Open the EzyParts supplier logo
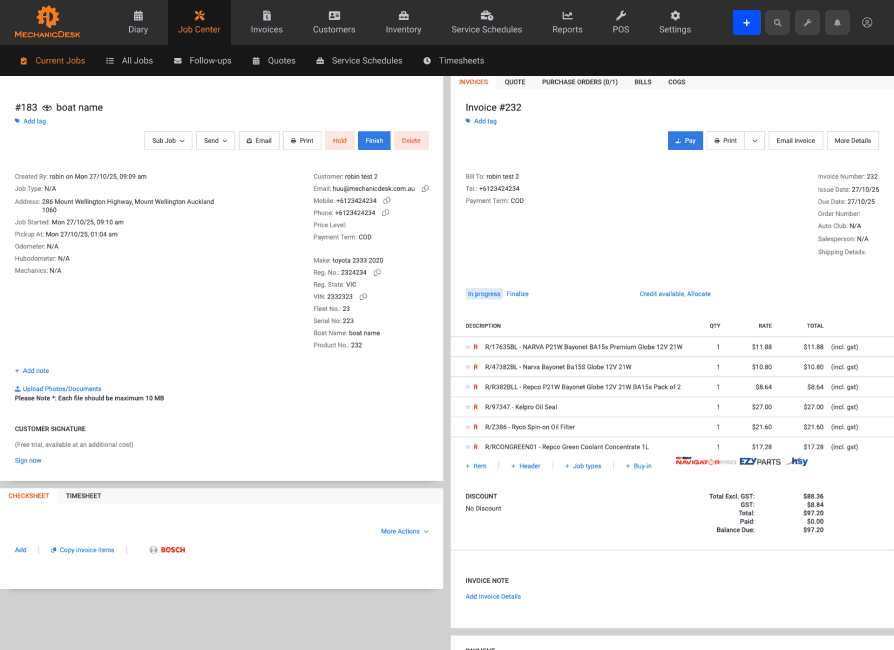 pyautogui.click(x=760, y=462)
